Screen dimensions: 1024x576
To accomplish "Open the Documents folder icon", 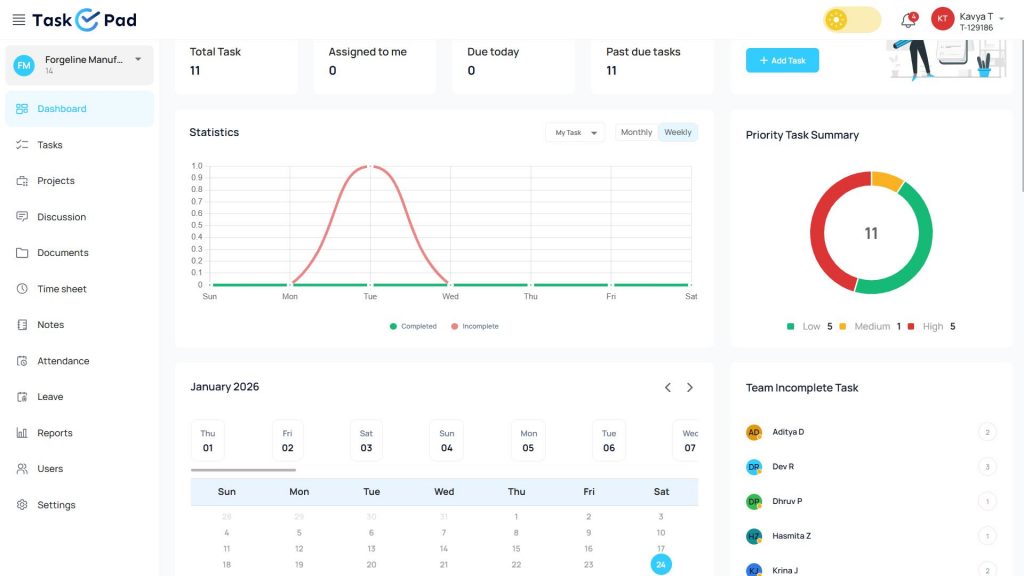I will 22,253.
